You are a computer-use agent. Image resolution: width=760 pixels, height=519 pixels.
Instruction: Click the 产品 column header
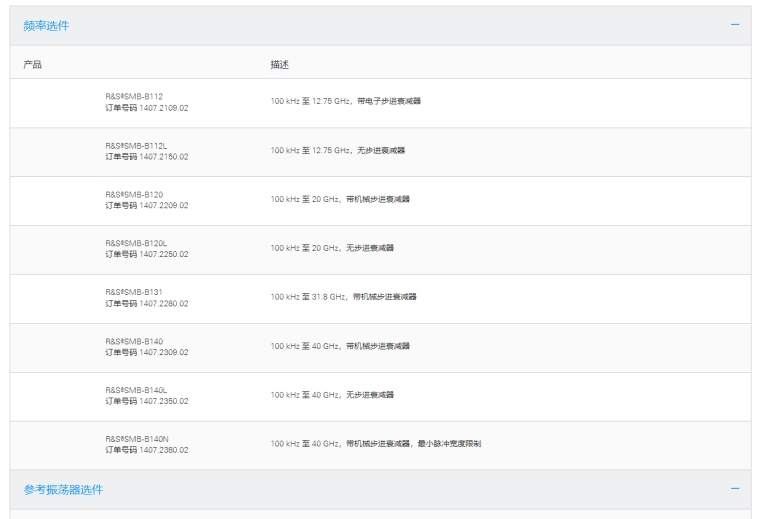(x=33, y=64)
